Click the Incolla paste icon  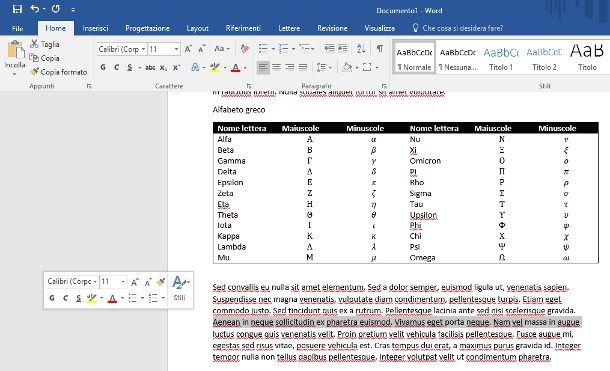click(x=15, y=51)
